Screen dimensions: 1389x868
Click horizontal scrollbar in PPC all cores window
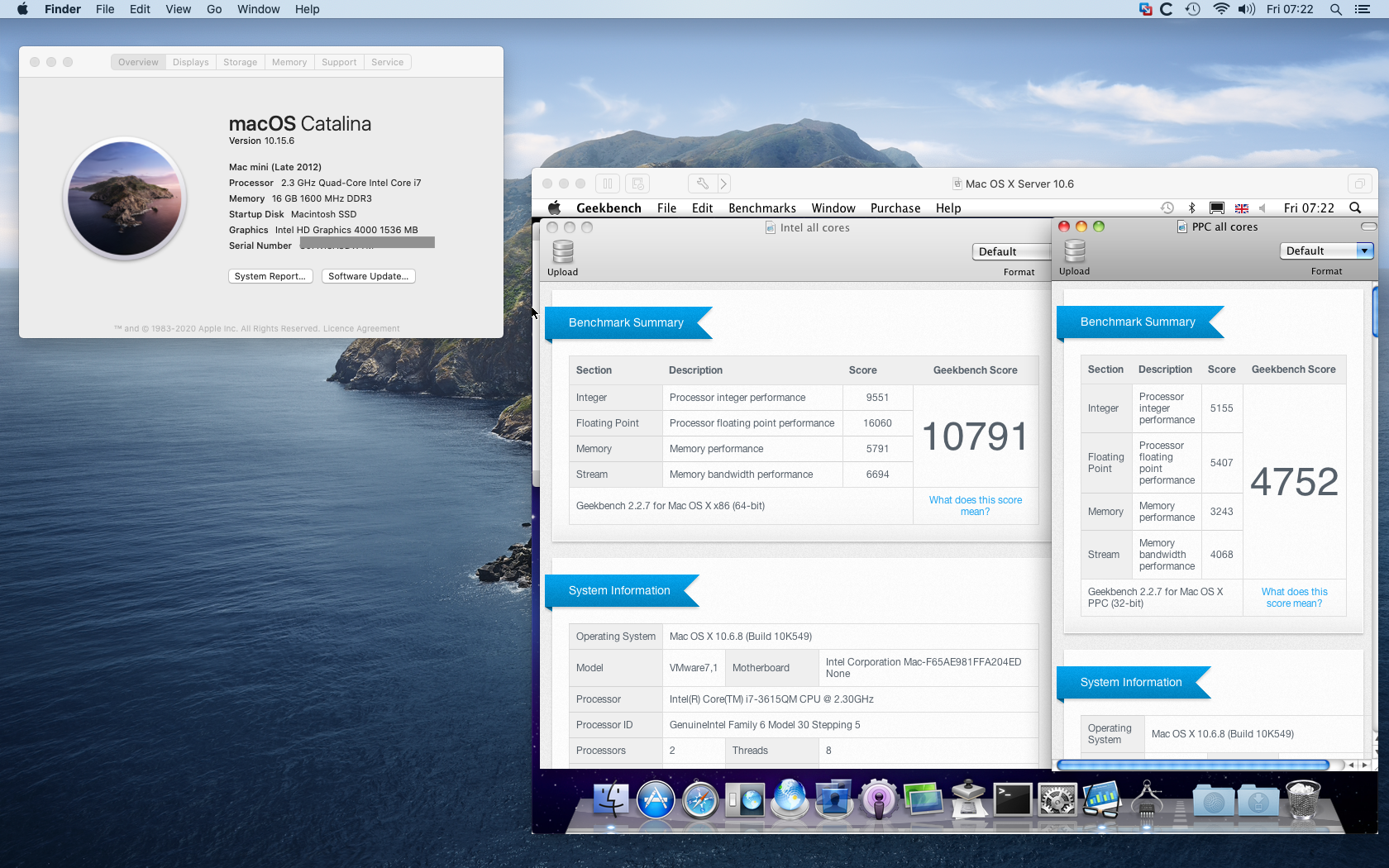pos(1193,765)
